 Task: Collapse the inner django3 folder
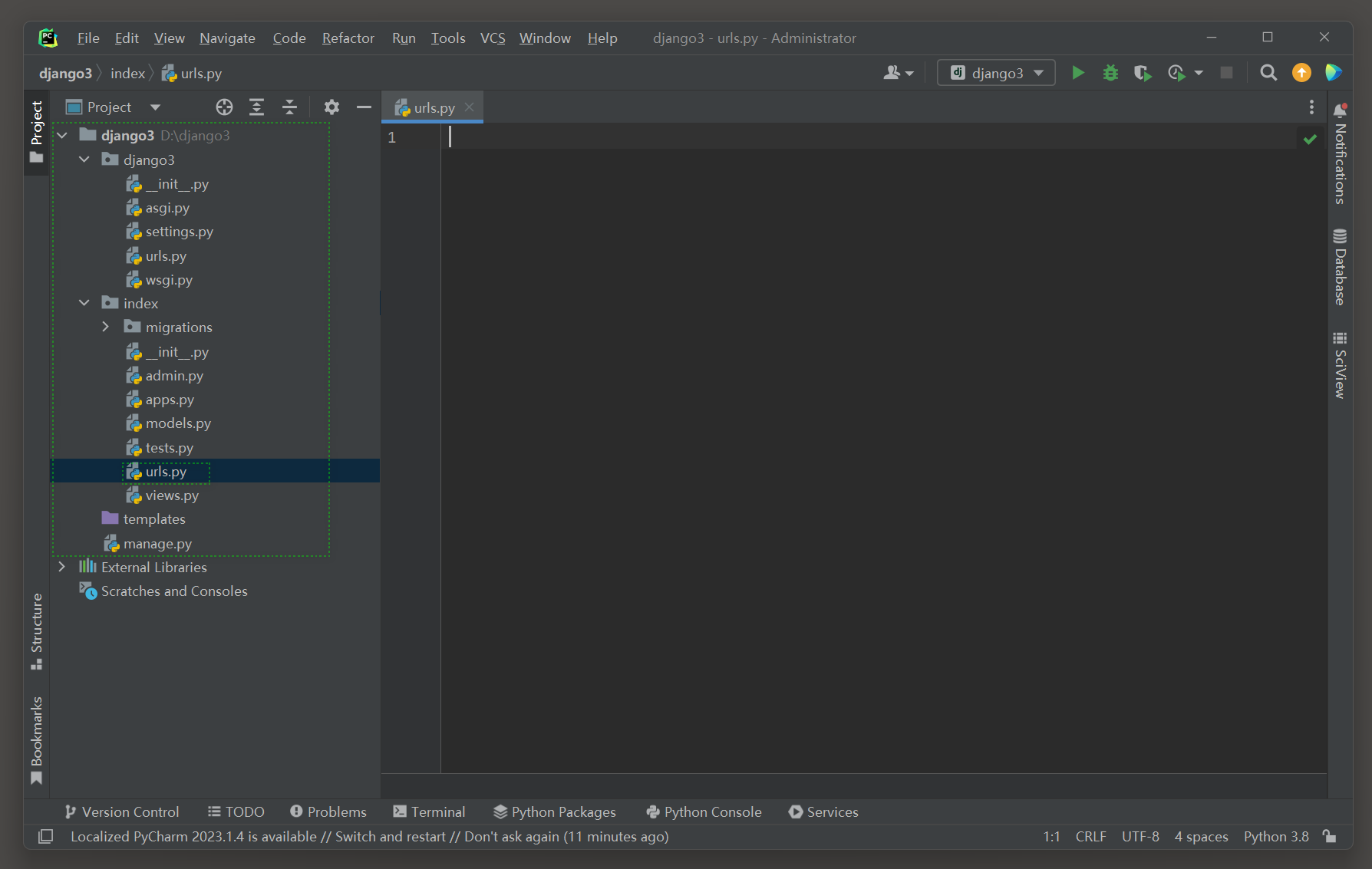(84, 160)
